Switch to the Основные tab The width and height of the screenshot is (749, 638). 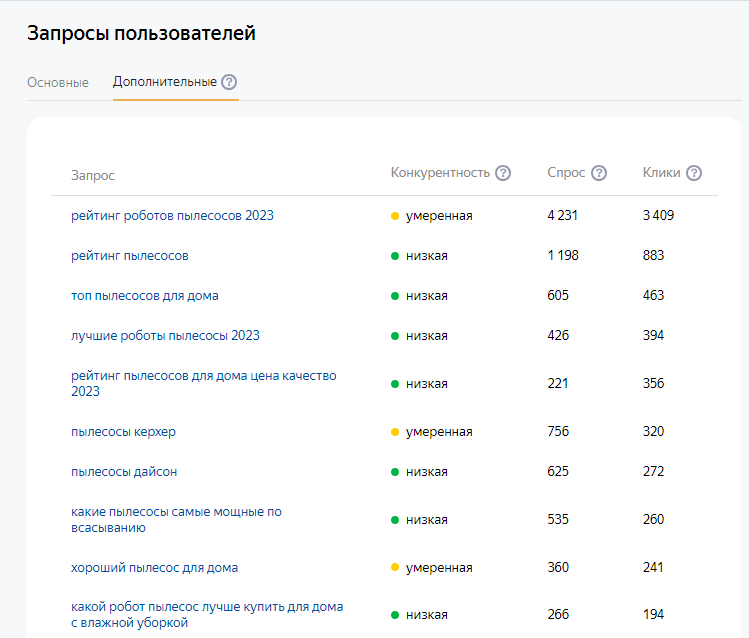tap(58, 82)
